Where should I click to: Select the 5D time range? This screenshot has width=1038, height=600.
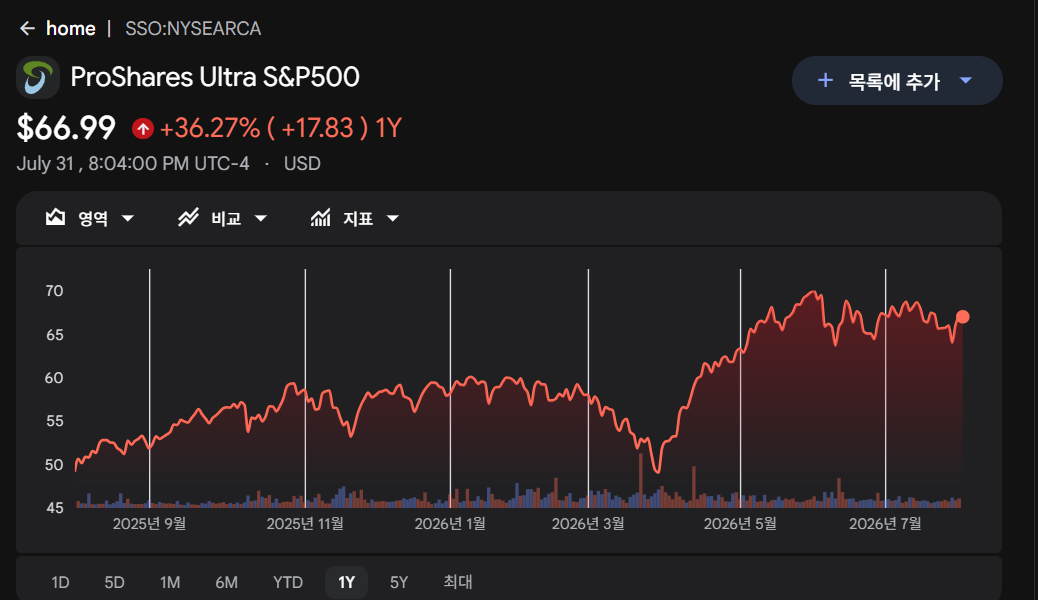(x=115, y=582)
